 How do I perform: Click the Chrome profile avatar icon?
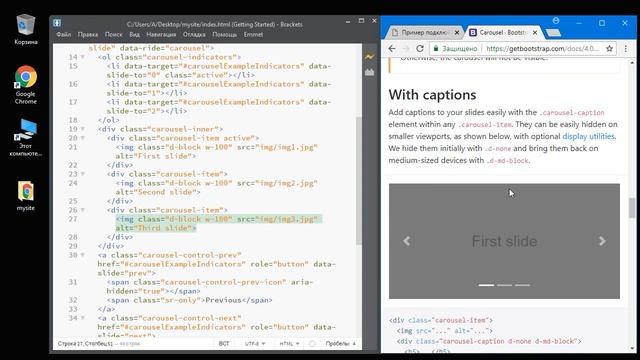556,21
